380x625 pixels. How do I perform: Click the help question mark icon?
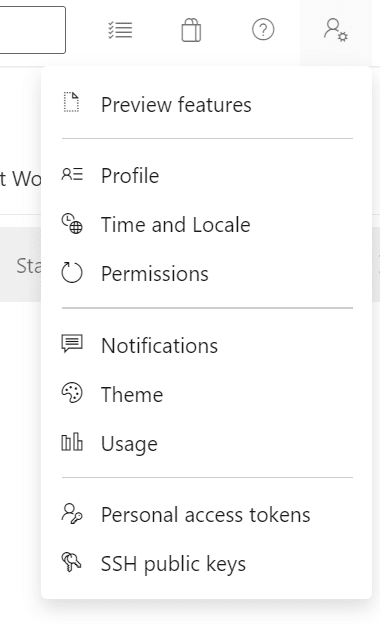[x=263, y=30]
